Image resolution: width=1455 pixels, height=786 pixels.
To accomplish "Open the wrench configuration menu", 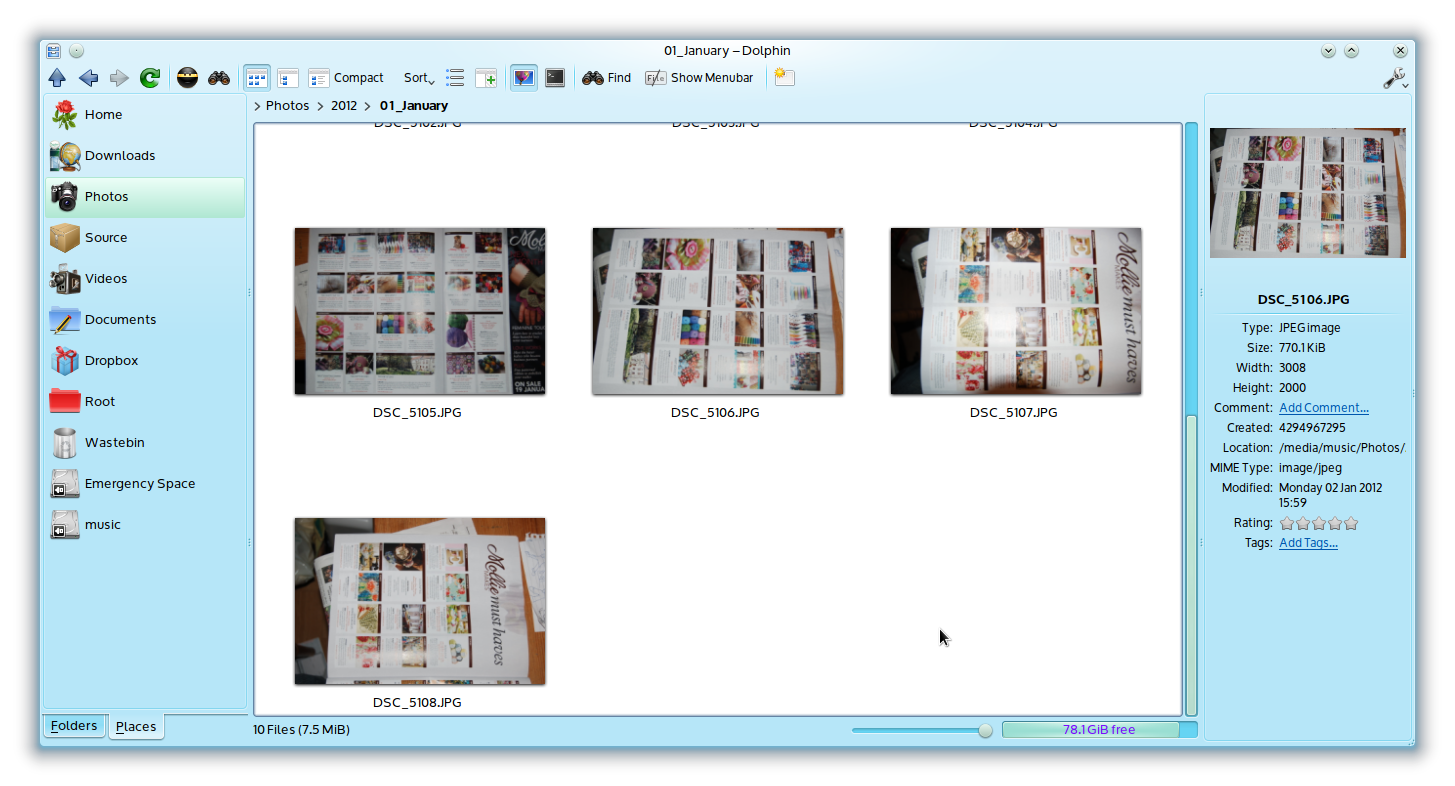I will [1395, 78].
